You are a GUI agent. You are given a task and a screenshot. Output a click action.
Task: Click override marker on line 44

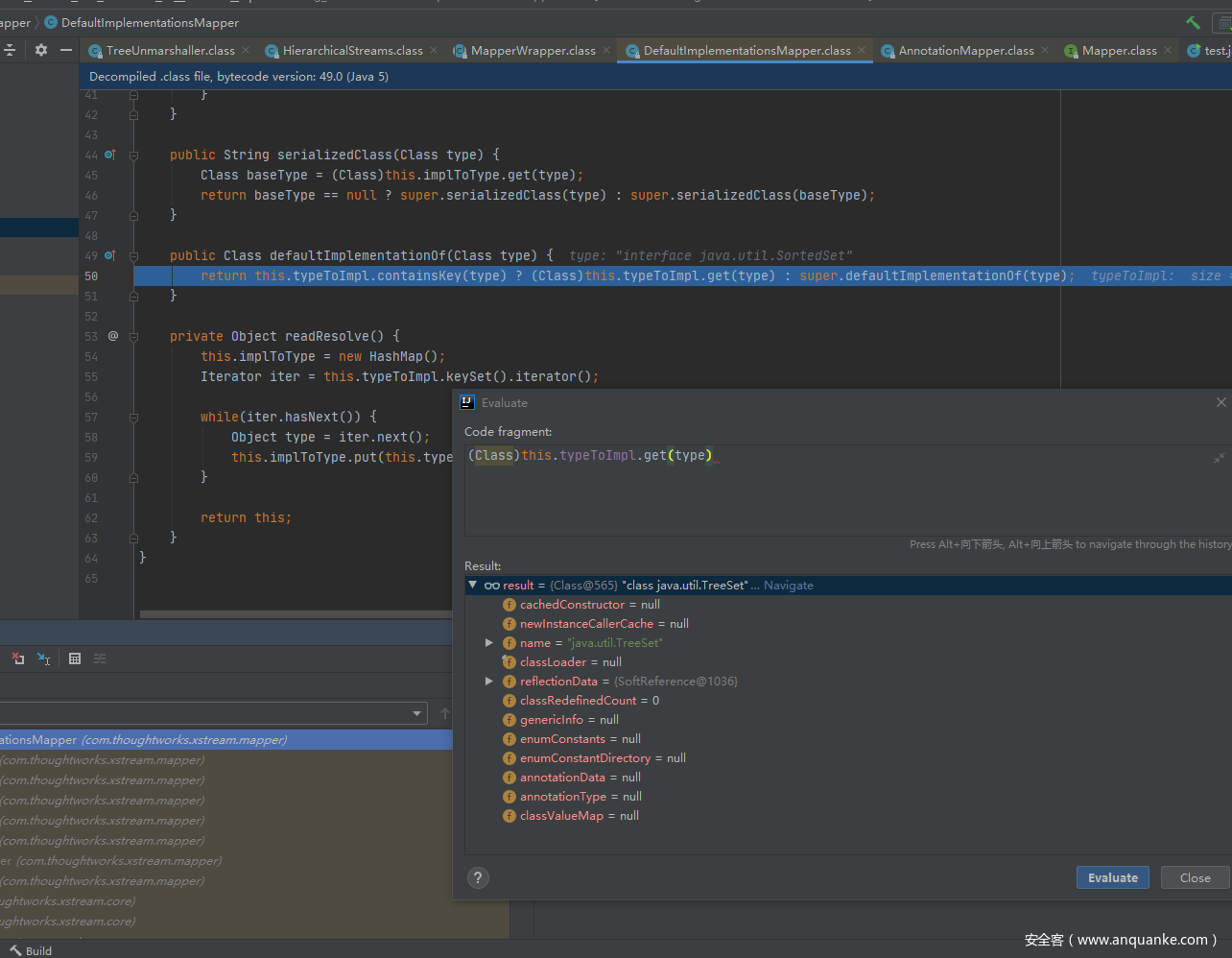tap(109, 155)
